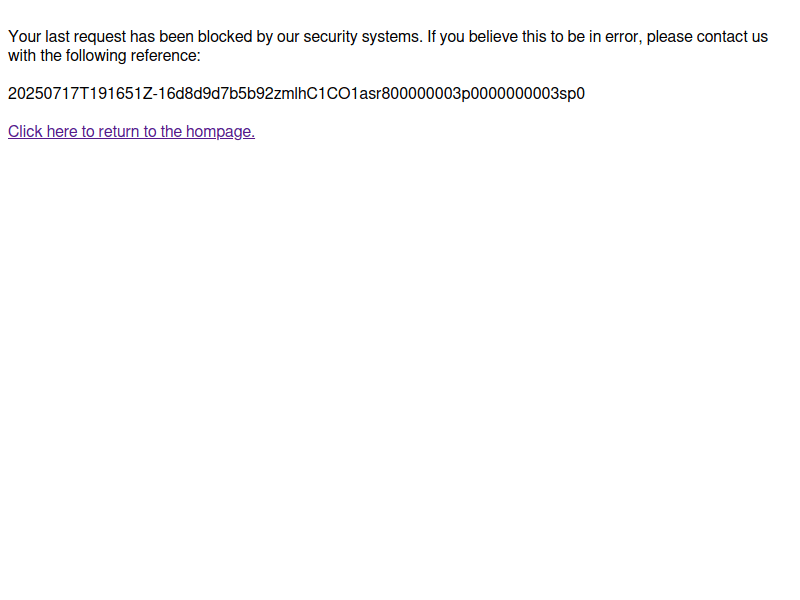This screenshot has width=800, height=600.
Task: Click "with the" at the second line start
Action: 35,56
